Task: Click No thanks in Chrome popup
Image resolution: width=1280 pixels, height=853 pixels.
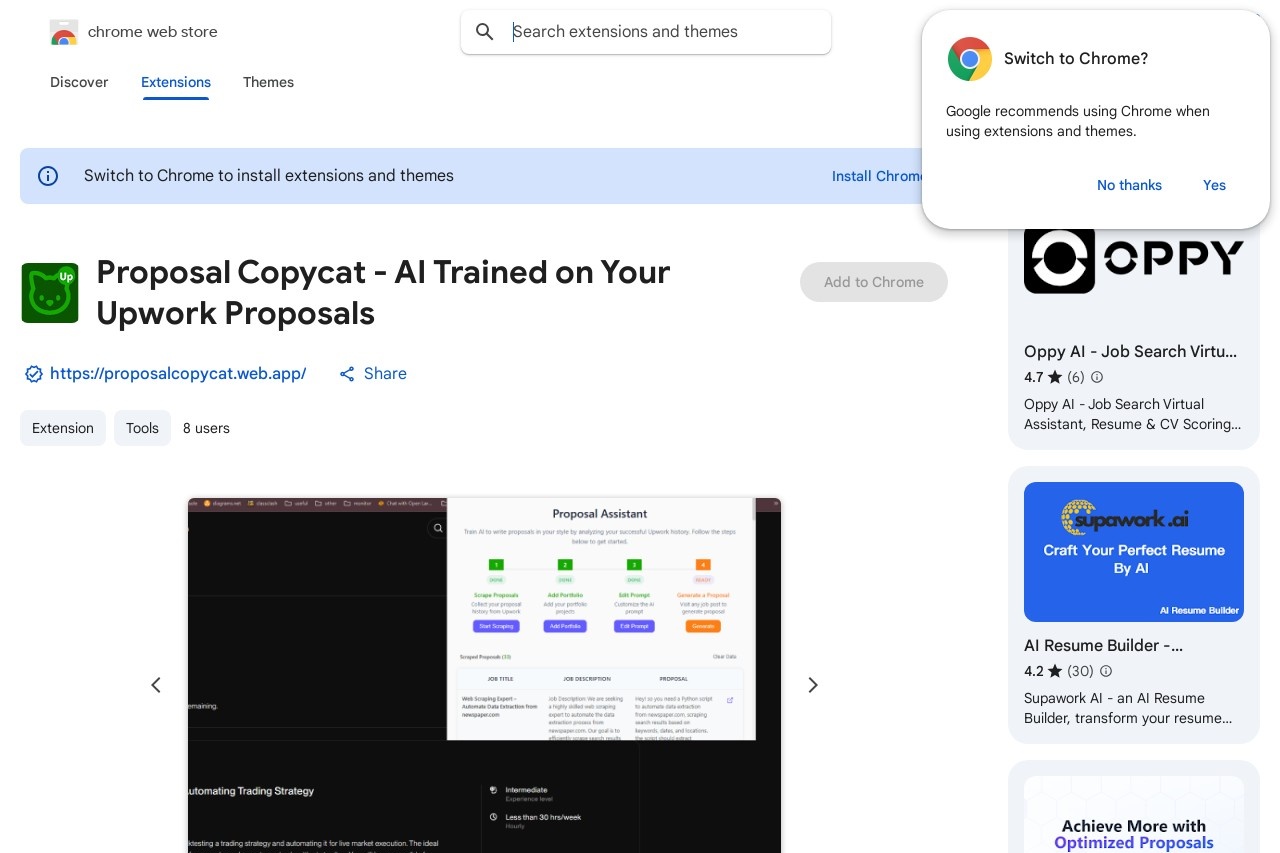Action: click(x=1129, y=185)
